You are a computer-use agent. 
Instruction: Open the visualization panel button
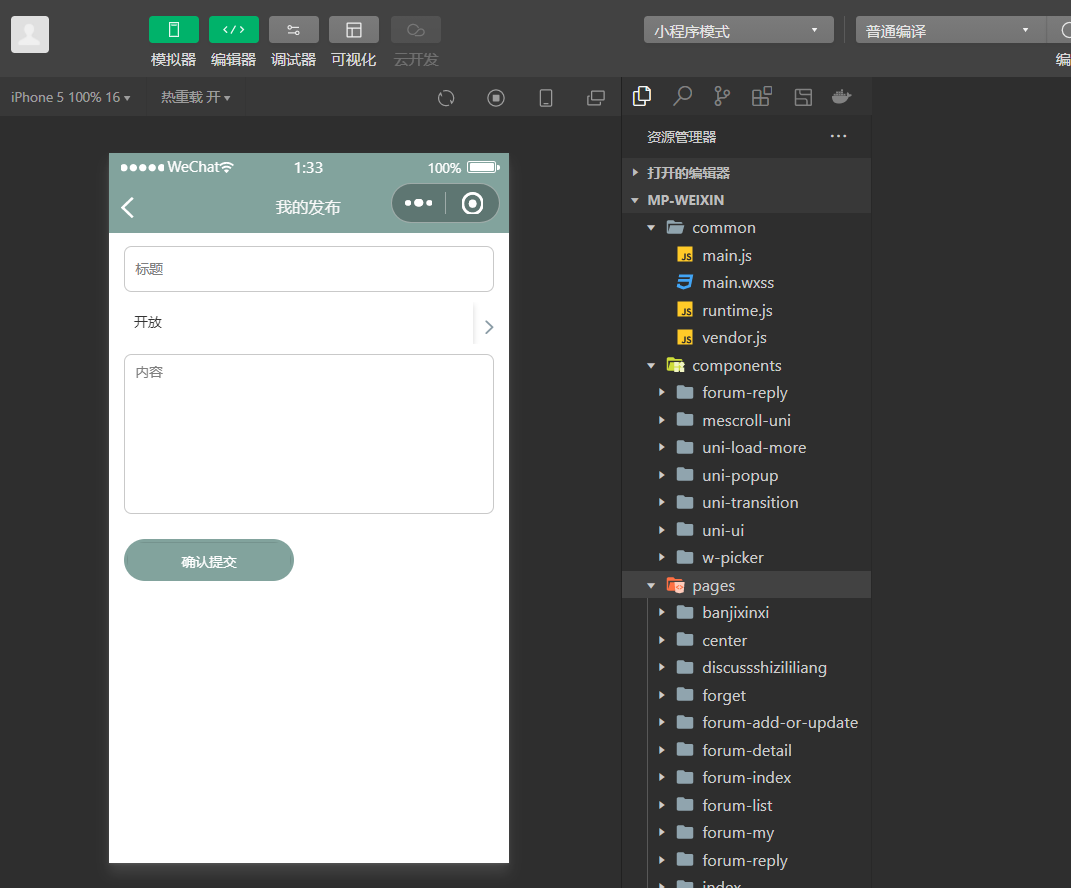354,30
